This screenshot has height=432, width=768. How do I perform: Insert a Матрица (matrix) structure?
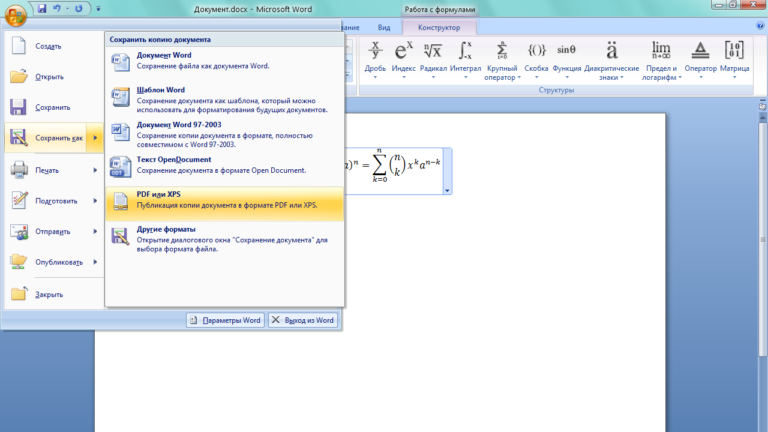[x=734, y=60]
